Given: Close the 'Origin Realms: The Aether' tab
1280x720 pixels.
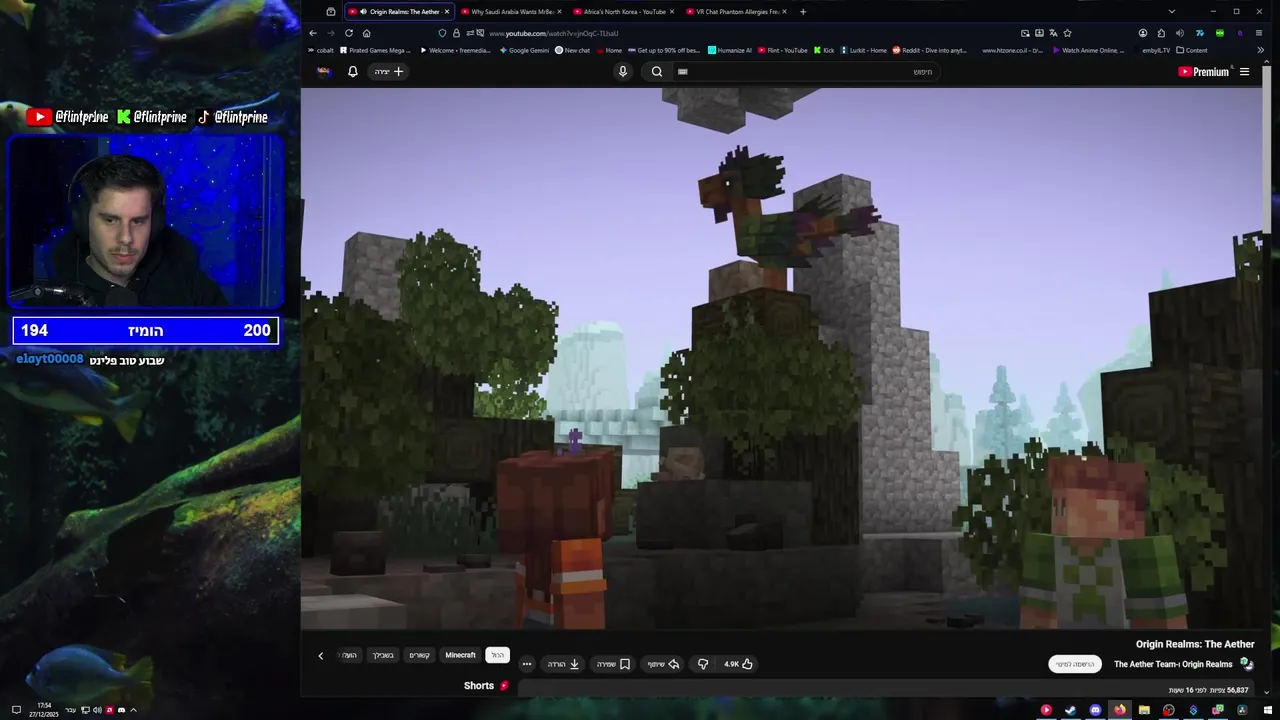Looking at the screenshot, I should pyautogui.click(x=447, y=12).
